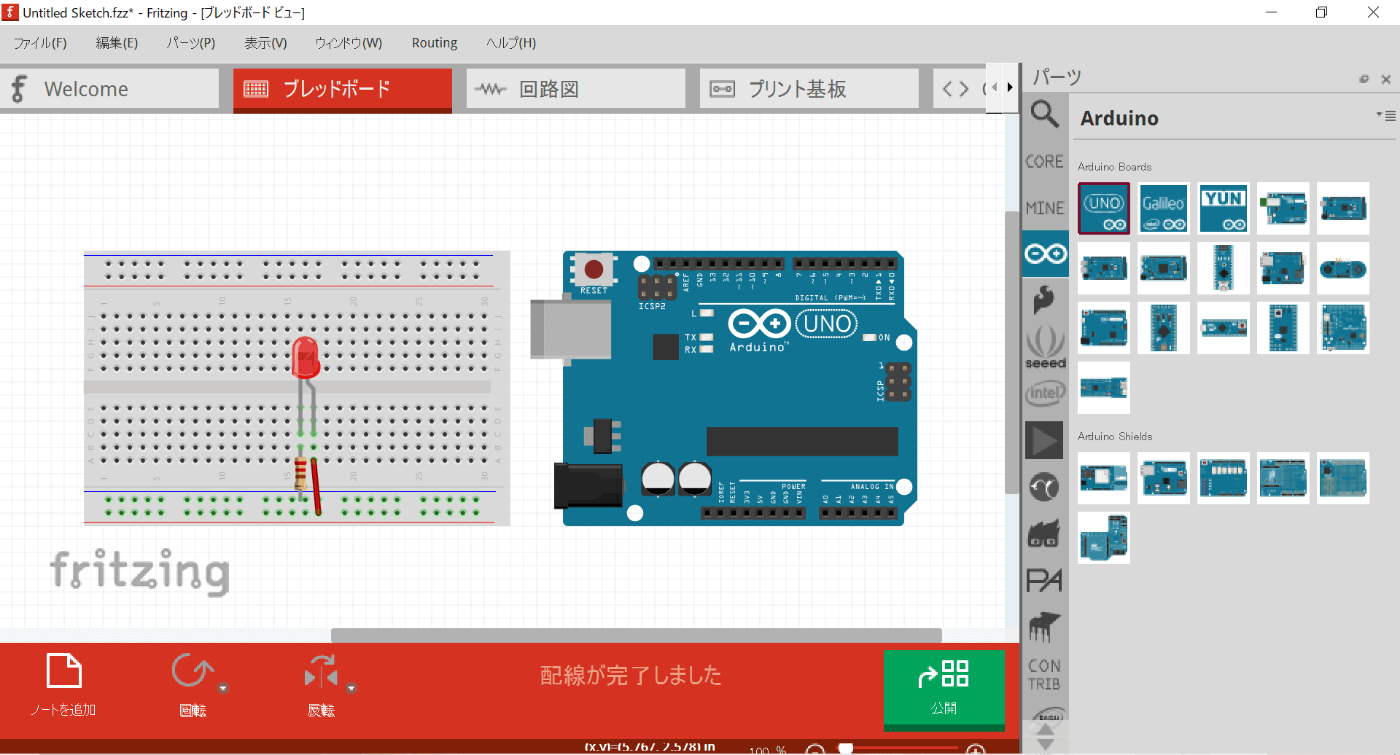Image resolution: width=1400 pixels, height=755 pixels.
Task: Open the CORE parts bin
Action: (1045, 161)
